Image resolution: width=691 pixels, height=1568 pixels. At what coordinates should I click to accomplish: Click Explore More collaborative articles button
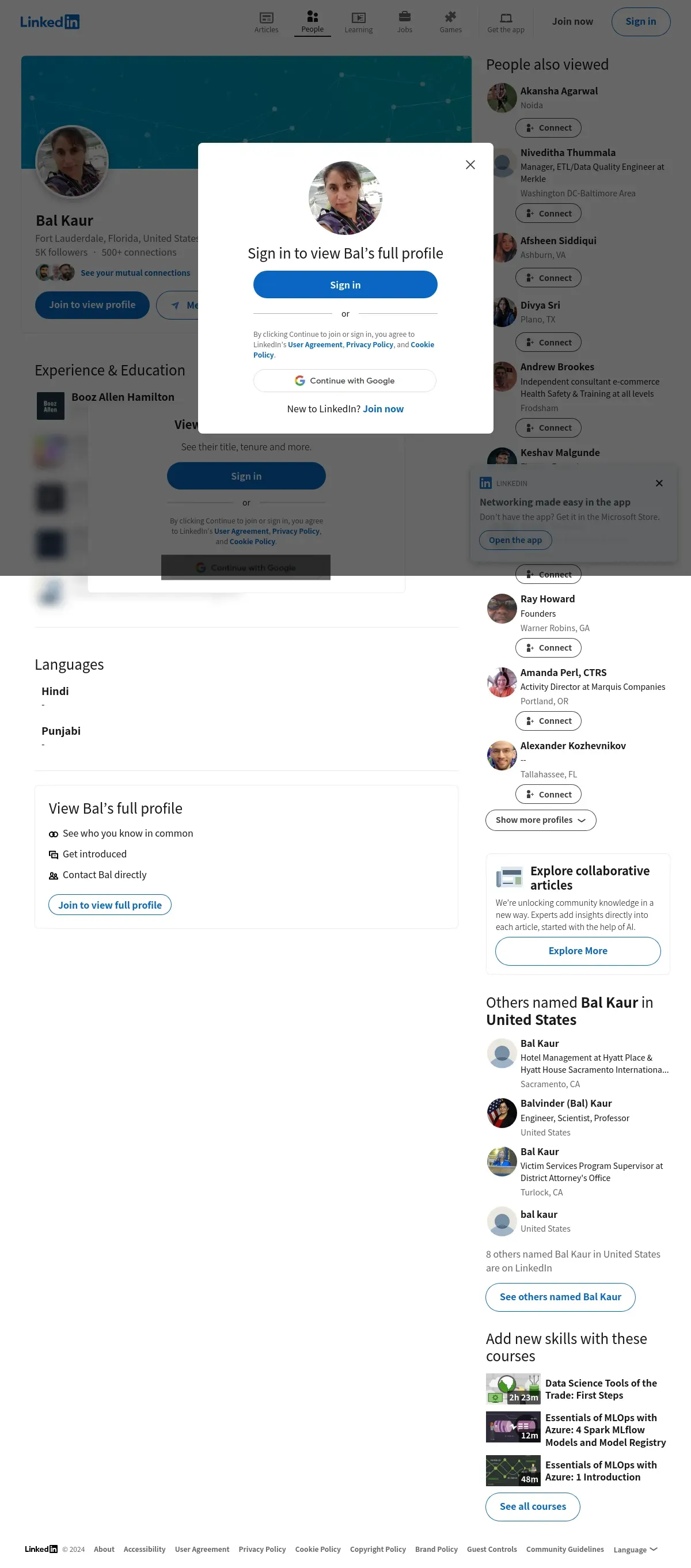[x=578, y=951]
